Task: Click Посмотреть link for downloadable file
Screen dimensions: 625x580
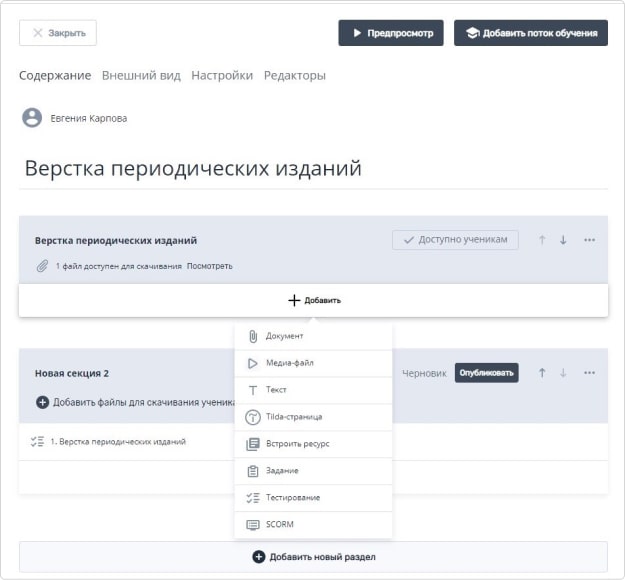Action: coord(210,266)
